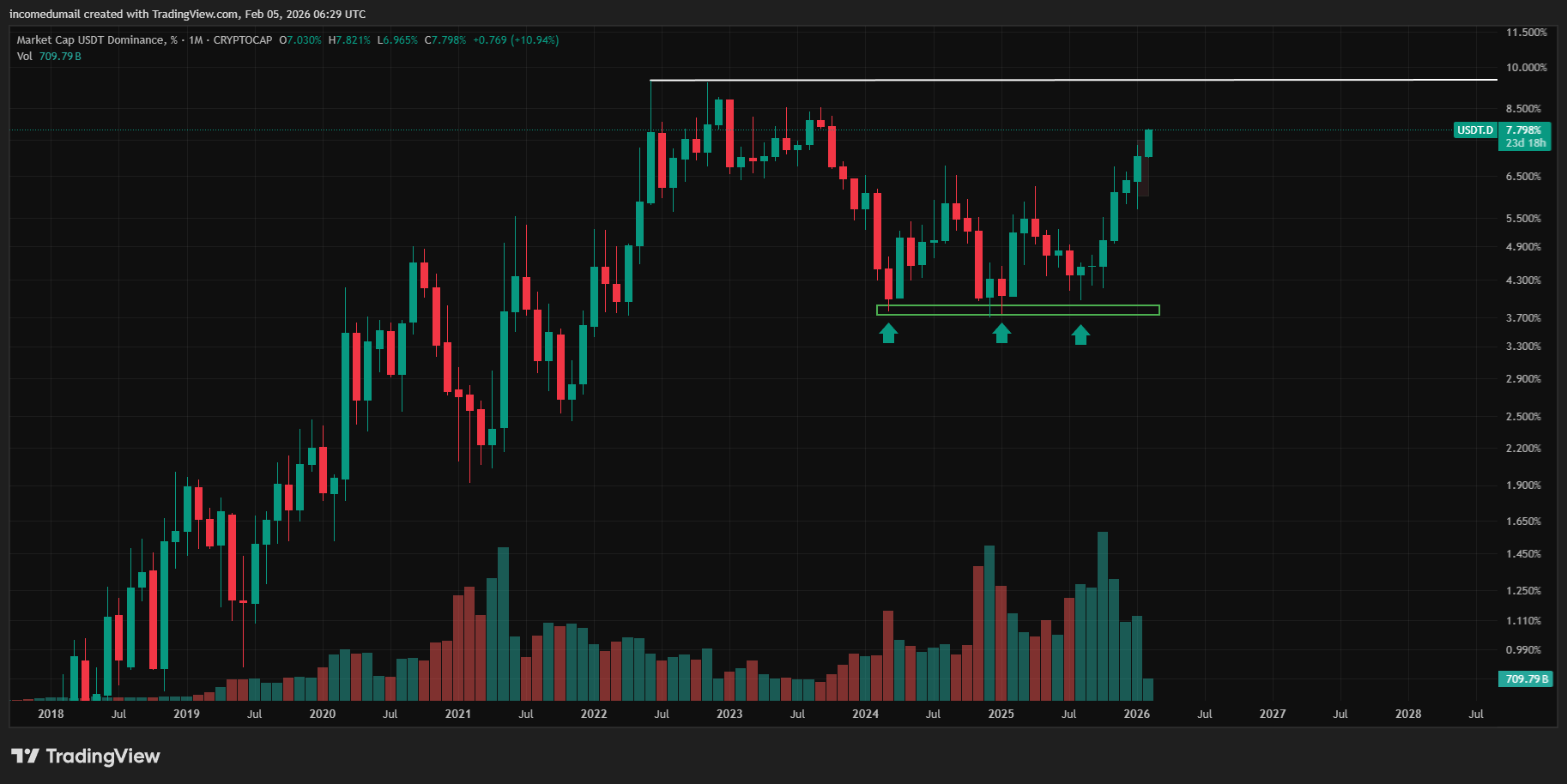The image size is (1567, 784).
Task: Click the '2019' label on the time axis
Action: coord(186,714)
